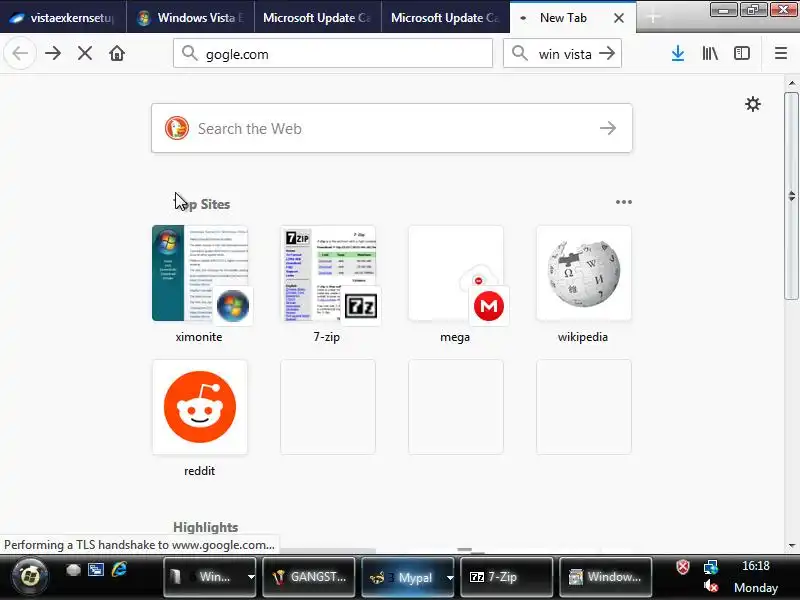Toggle the sidebar panel icon
The height and width of the screenshot is (600, 800).
coord(742,53)
